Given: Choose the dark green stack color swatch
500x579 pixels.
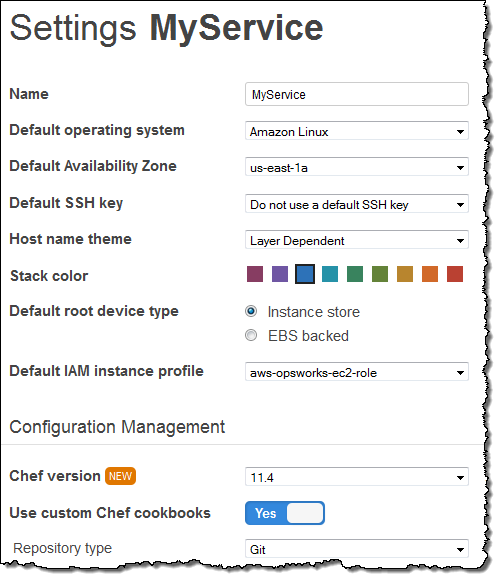Looking at the screenshot, I should click(355, 274).
